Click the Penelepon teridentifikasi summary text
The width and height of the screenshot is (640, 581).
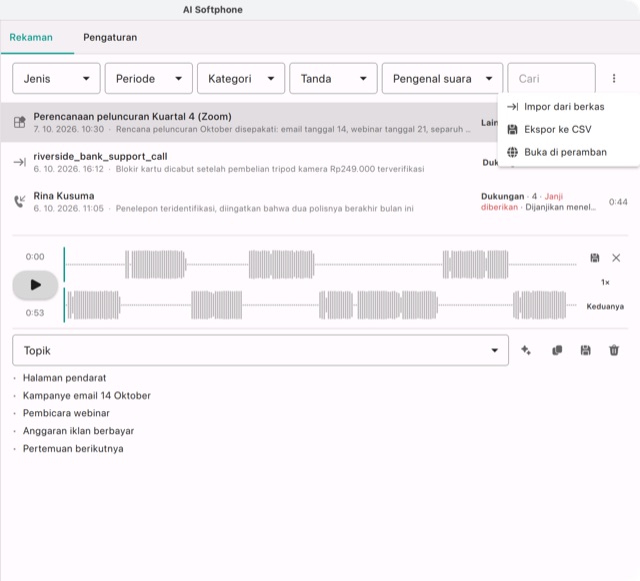click(x=264, y=209)
